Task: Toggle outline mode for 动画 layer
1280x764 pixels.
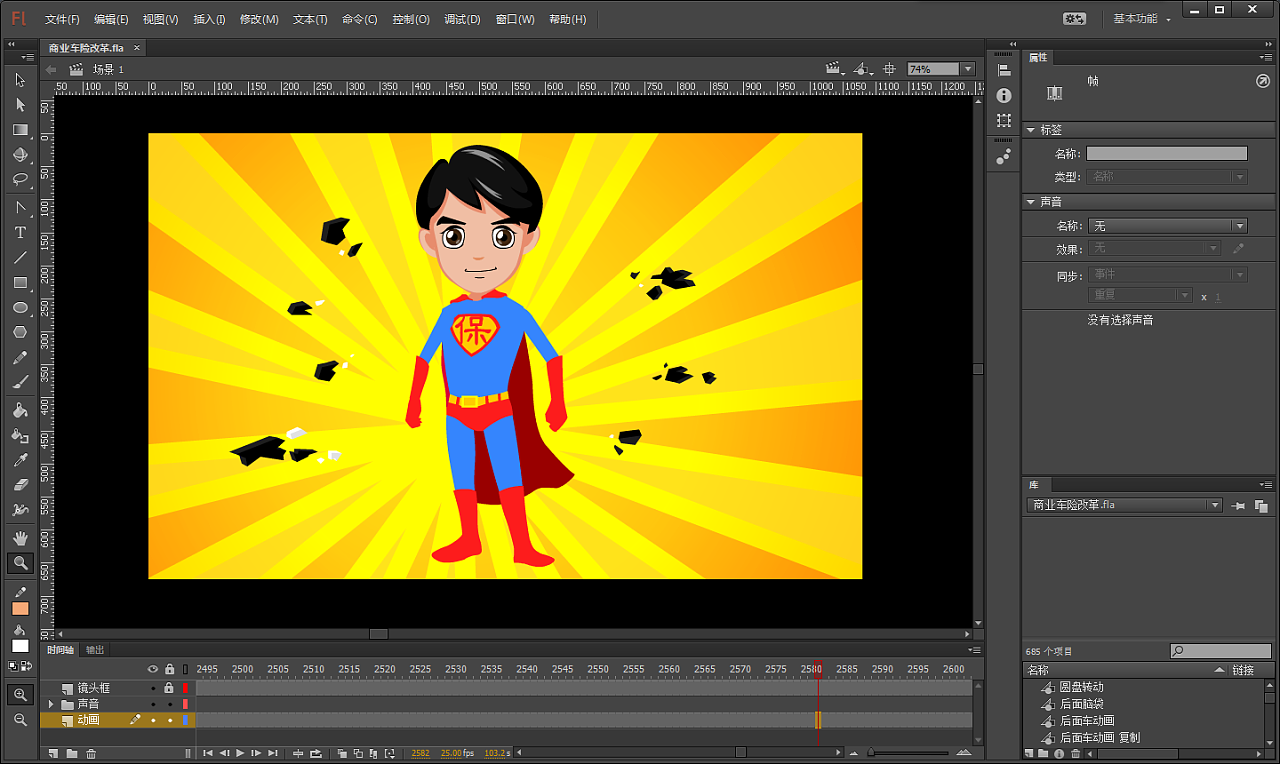Action: (185, 721)
